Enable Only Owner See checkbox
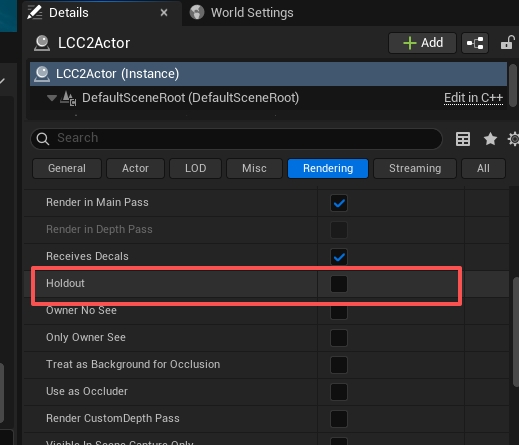 click(339, 338)
